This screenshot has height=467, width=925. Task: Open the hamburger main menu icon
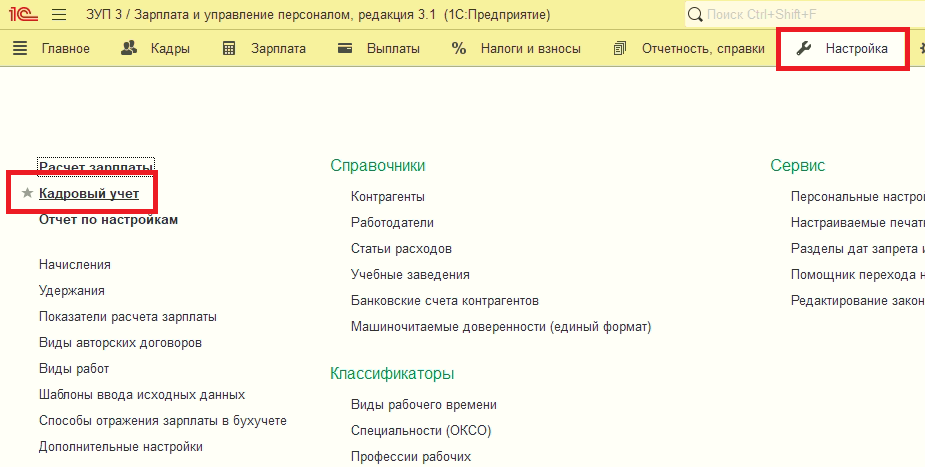pos(59,15)
